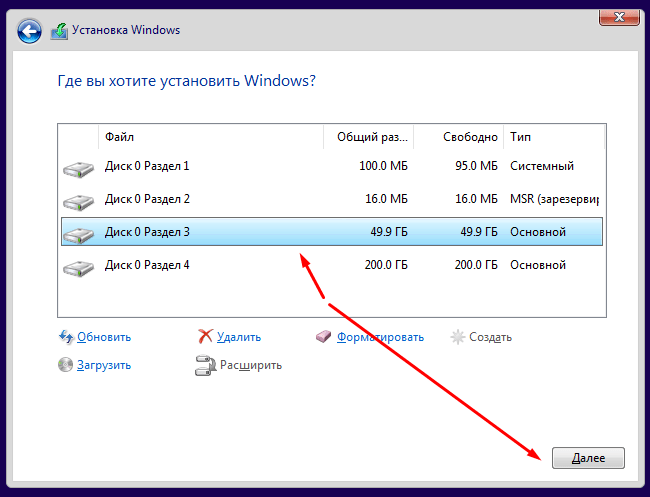Click the eraser icon next to Форматировать
650x497 pixels.
323,337
